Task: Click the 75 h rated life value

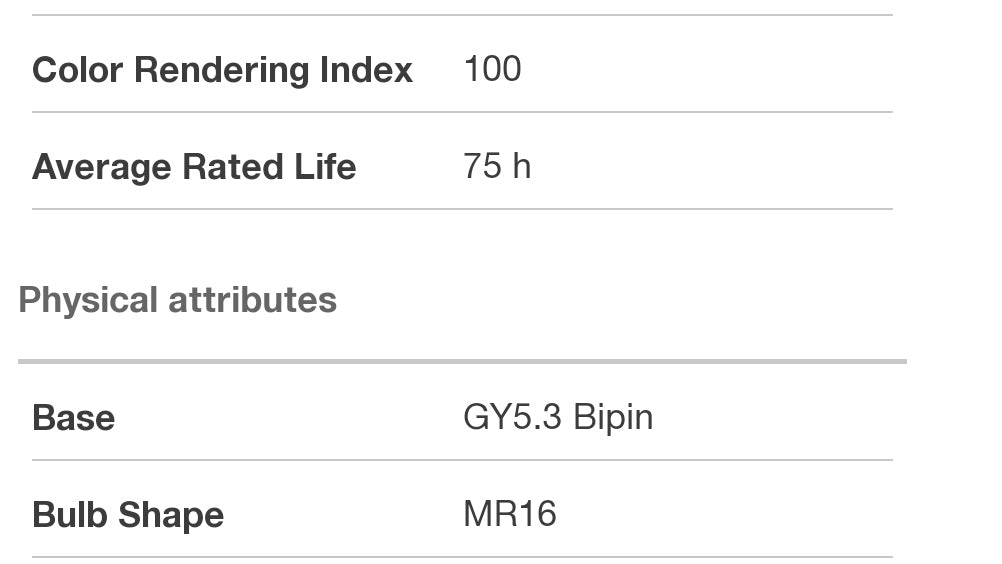Action: coord(497,166)
